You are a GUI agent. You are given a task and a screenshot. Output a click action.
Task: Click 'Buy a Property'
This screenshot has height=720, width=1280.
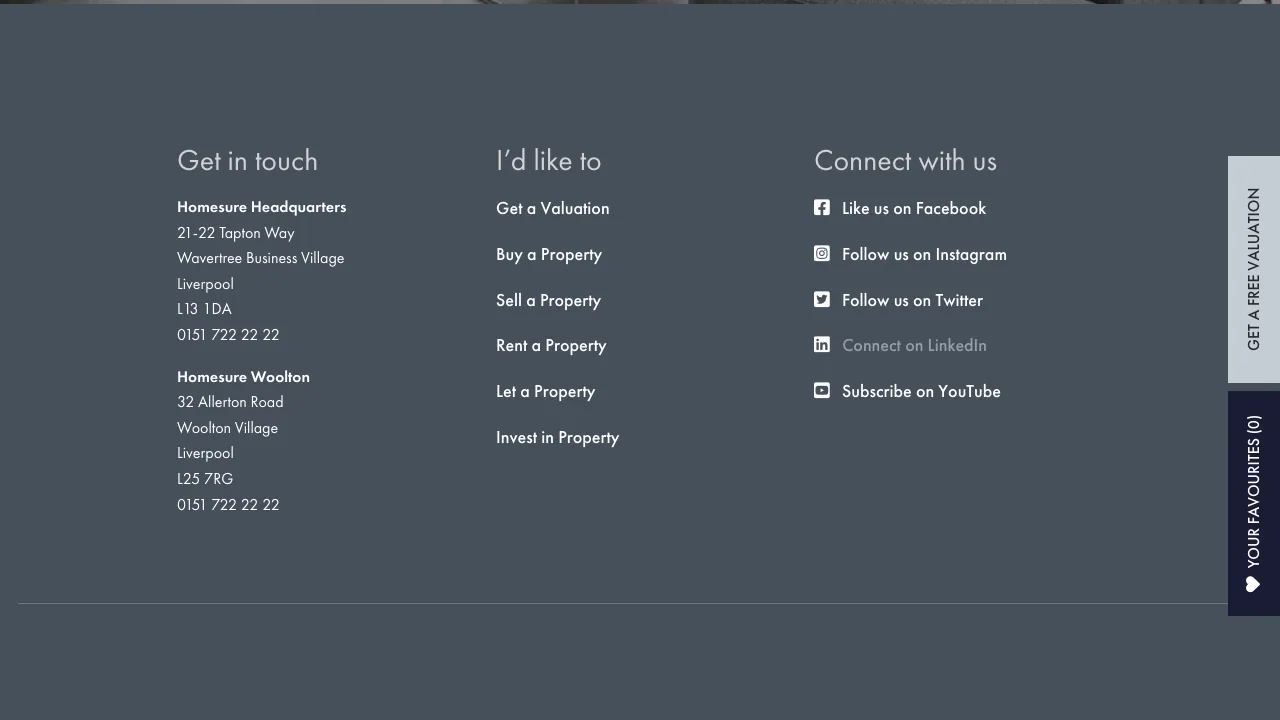click(x=548, y=254)
